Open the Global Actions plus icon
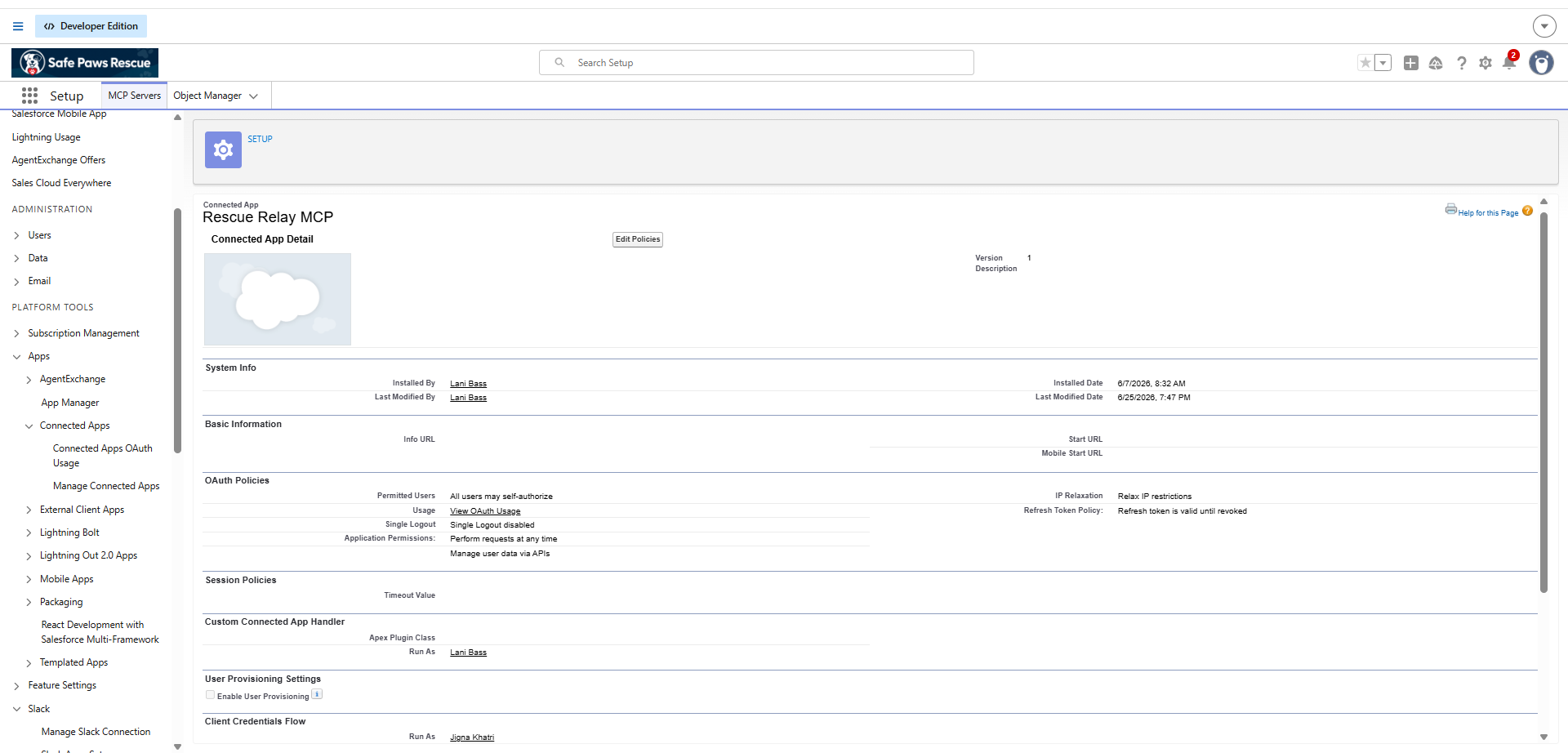The height and width of the screenshot is (753, 1568). point(1411,63)
